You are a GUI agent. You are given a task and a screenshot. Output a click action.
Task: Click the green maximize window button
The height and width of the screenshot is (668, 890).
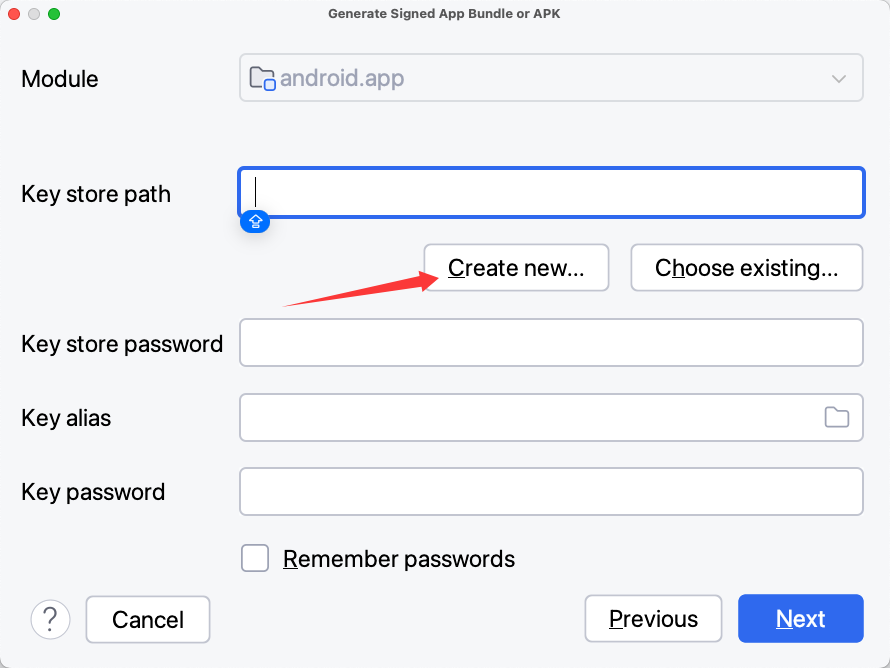click(54, 14)
